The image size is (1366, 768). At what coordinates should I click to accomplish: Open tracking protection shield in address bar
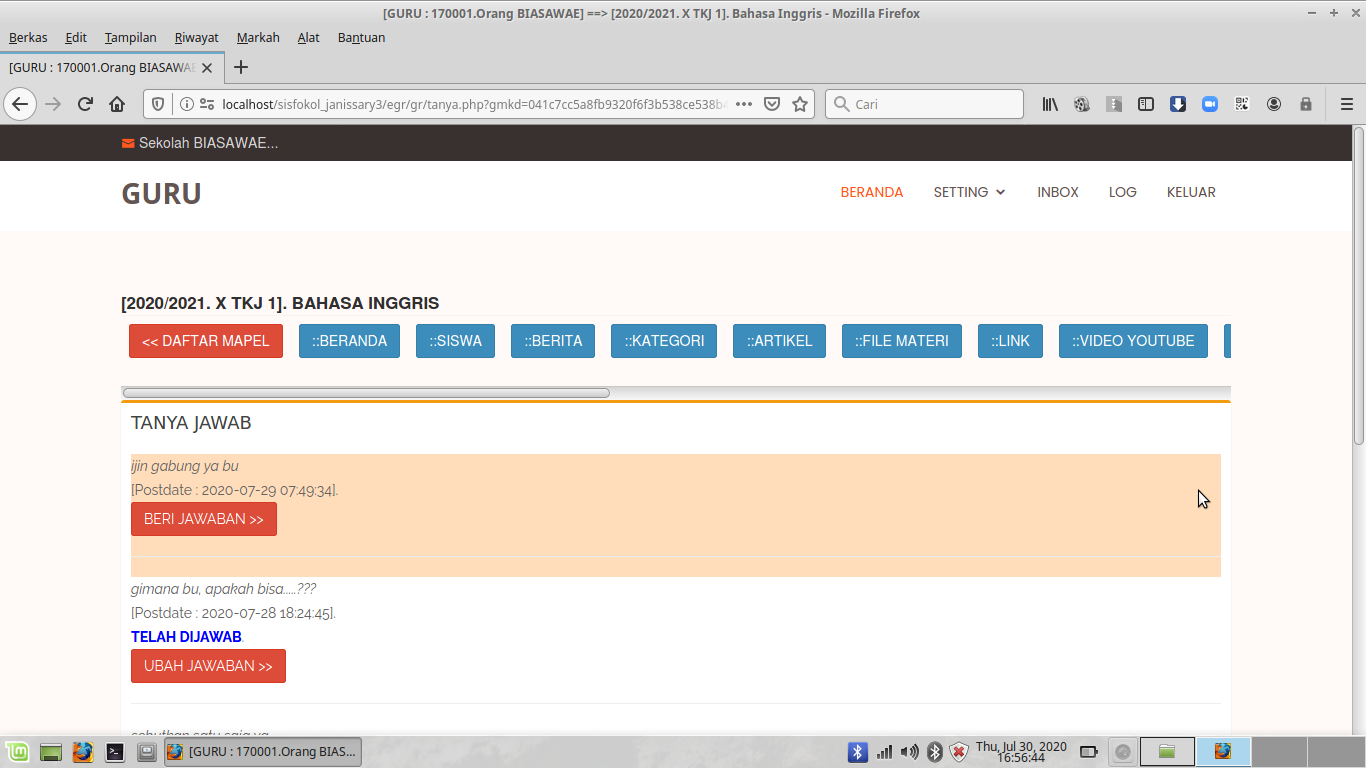tap(158, 104)
